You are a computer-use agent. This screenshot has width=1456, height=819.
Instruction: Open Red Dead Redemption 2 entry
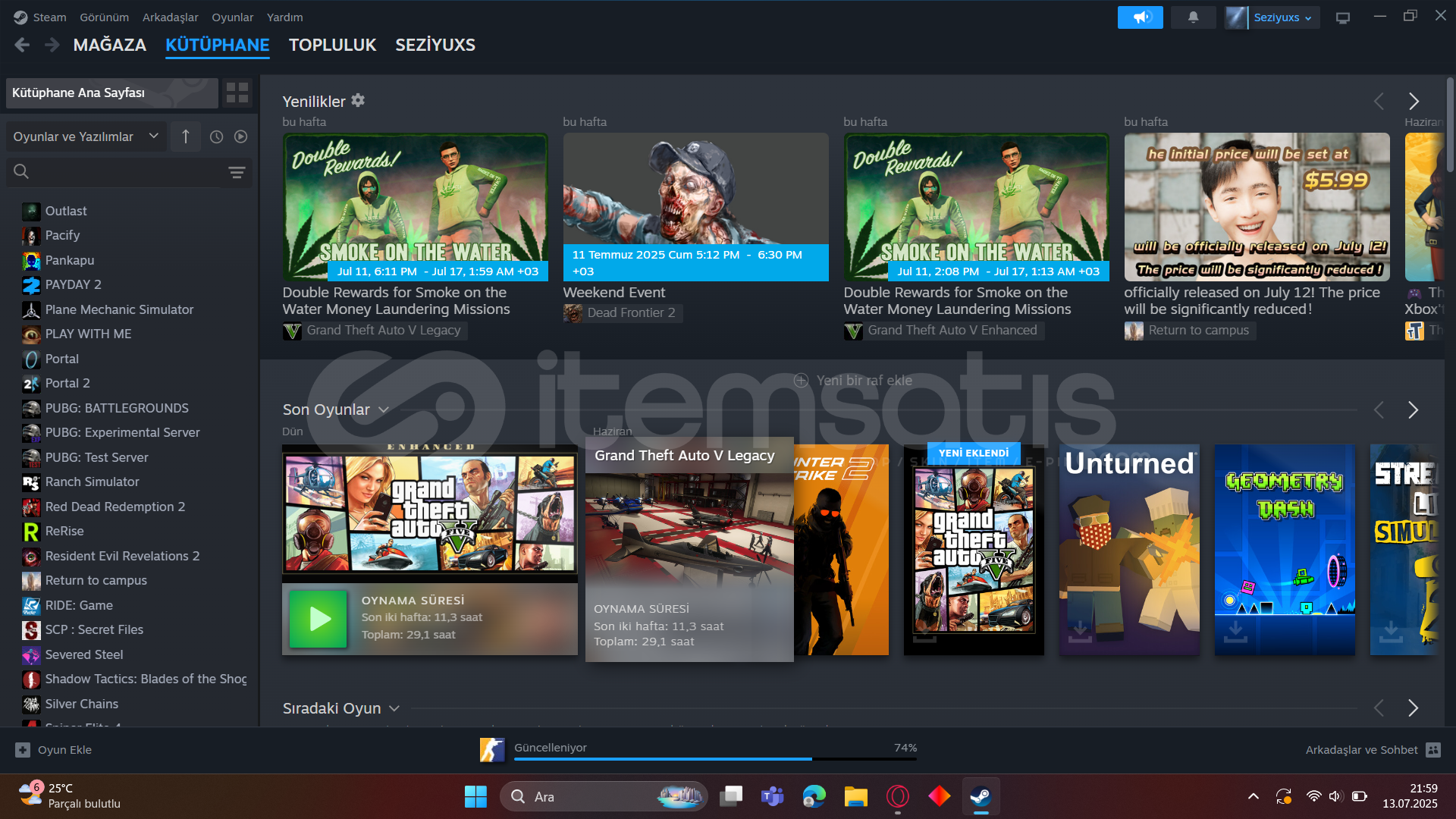tap(115, 507)
